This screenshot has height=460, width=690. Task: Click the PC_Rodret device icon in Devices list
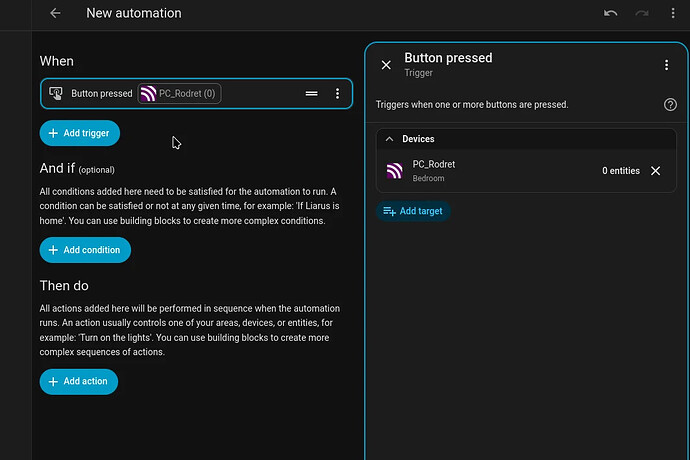[x=394, y=171]
